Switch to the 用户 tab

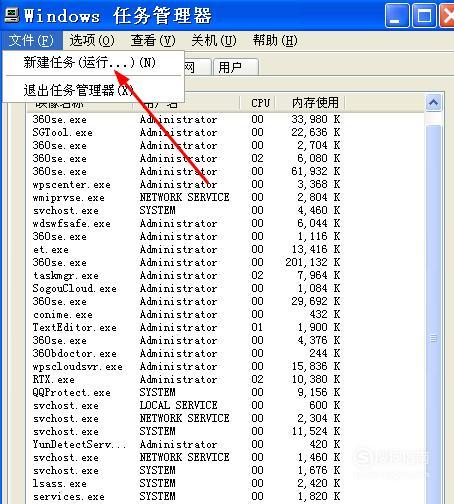click(x=235, y=67)
